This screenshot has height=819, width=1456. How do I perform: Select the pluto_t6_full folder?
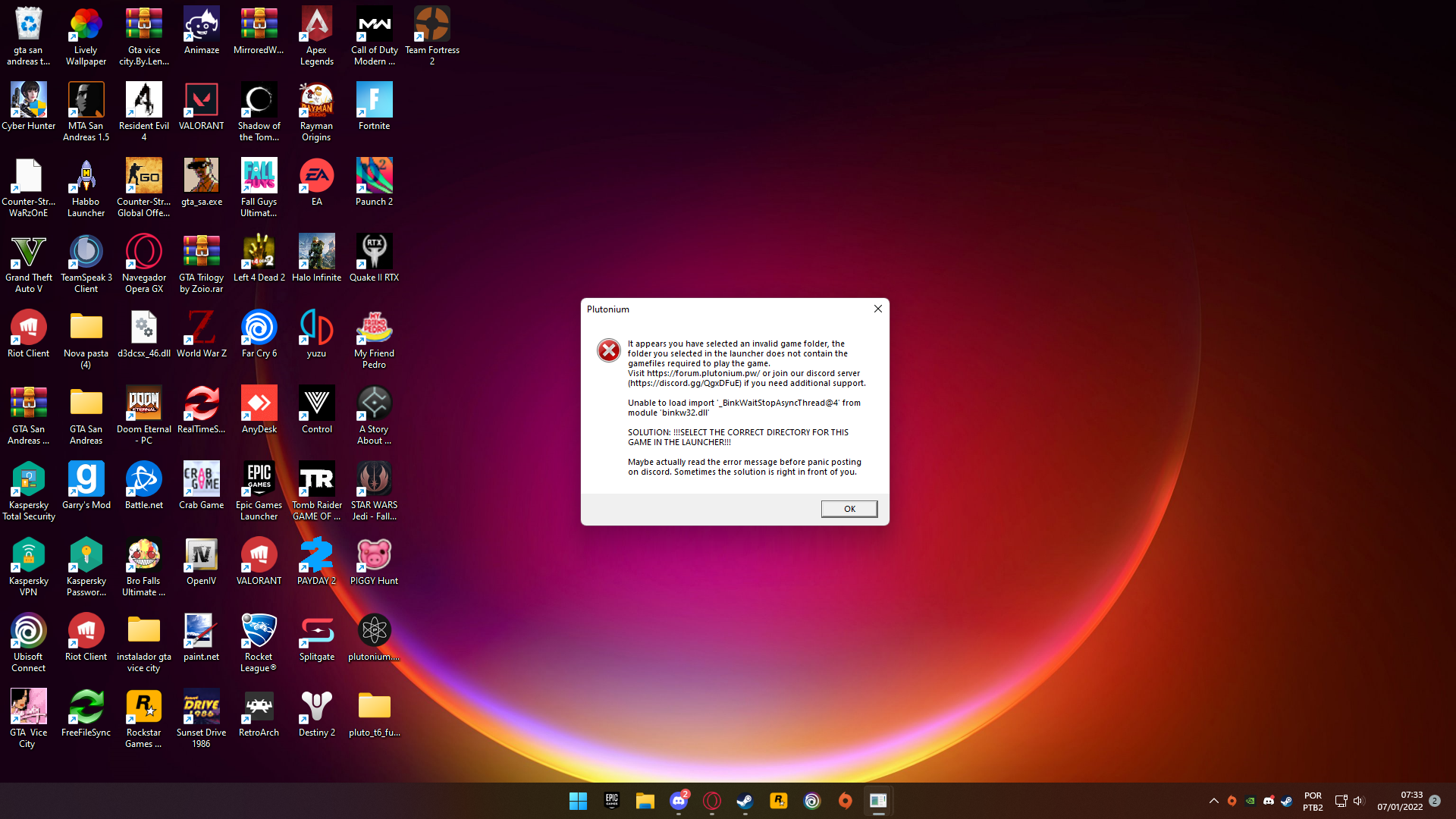[x=375, y=713]
